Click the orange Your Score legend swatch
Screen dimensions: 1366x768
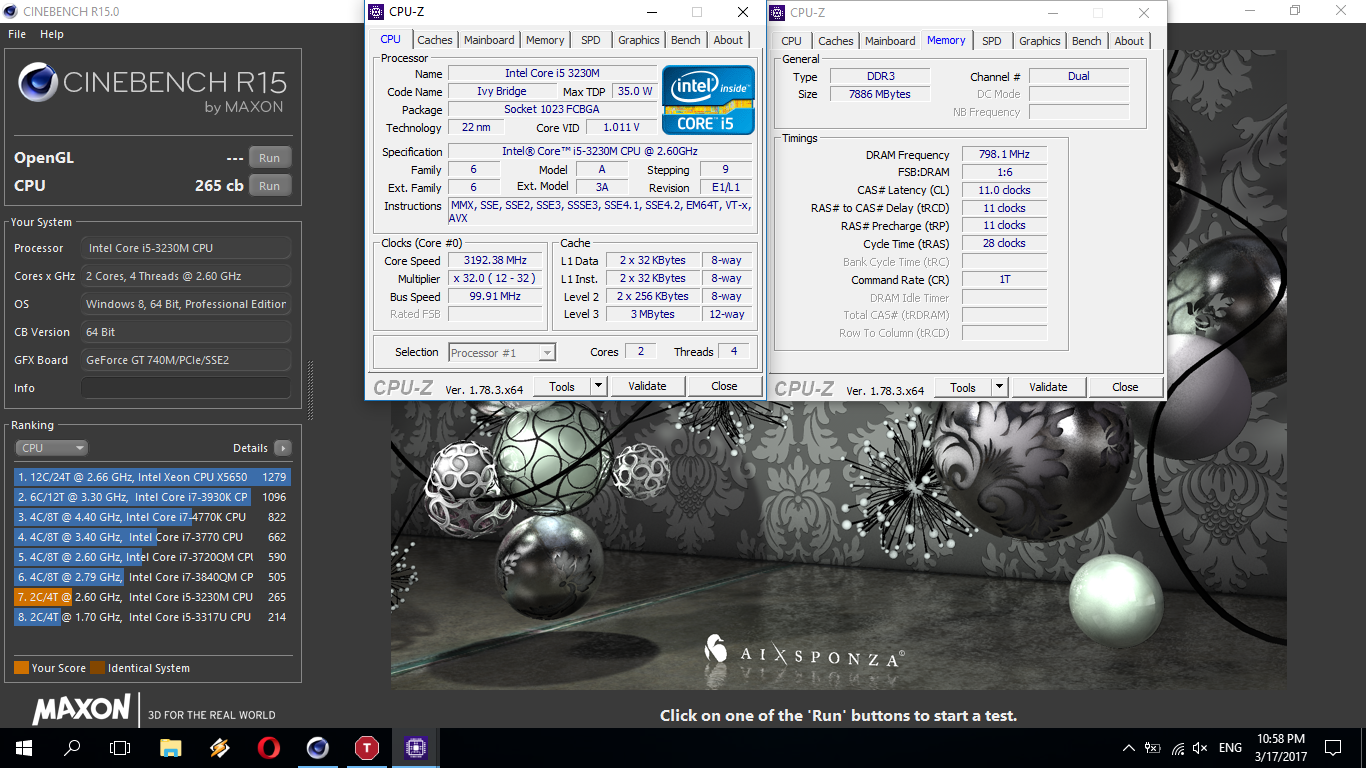click(21, 668)
